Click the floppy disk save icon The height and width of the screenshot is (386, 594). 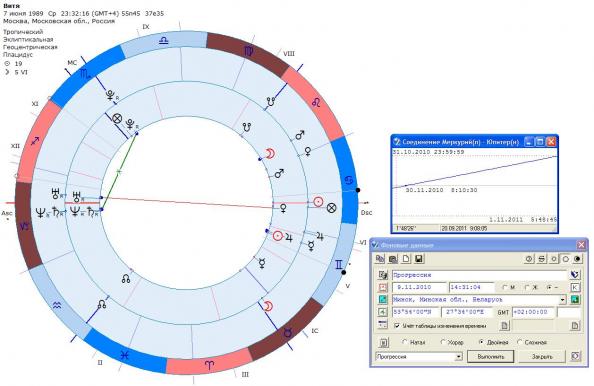(x=419, y=259)
